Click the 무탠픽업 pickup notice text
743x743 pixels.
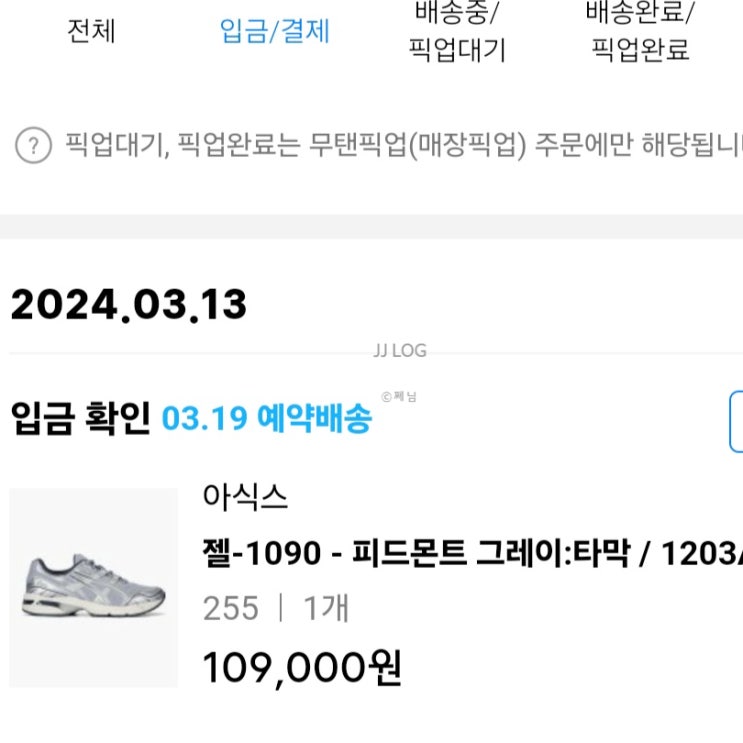[400, 146]
